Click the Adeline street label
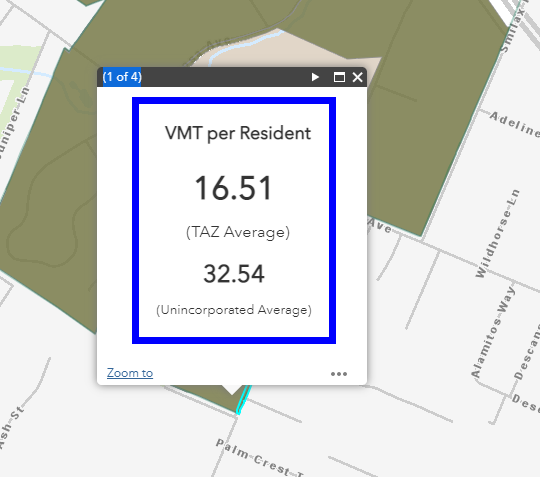 (514, 124)
